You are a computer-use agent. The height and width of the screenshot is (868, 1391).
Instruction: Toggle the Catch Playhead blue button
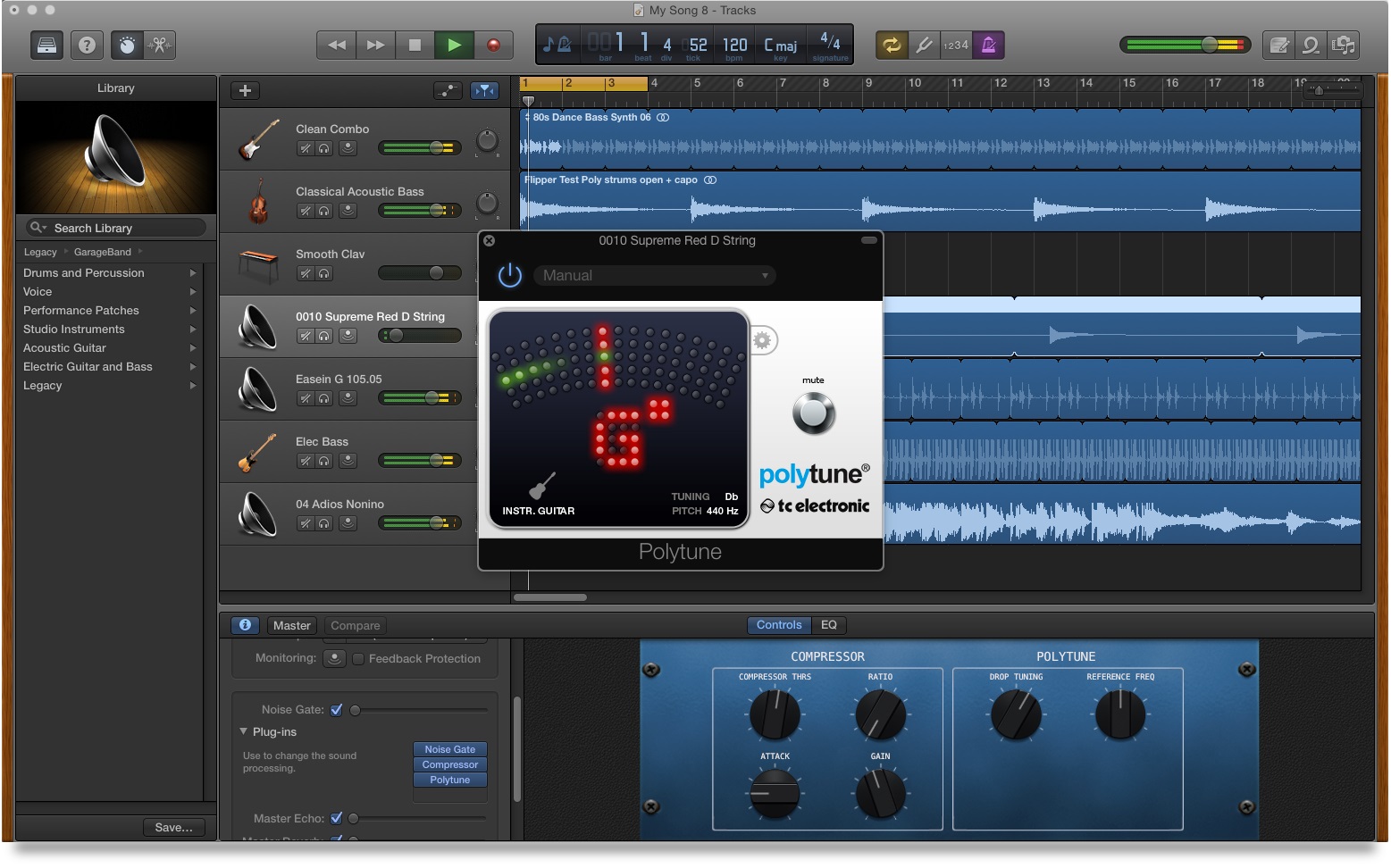coord(484,90)
